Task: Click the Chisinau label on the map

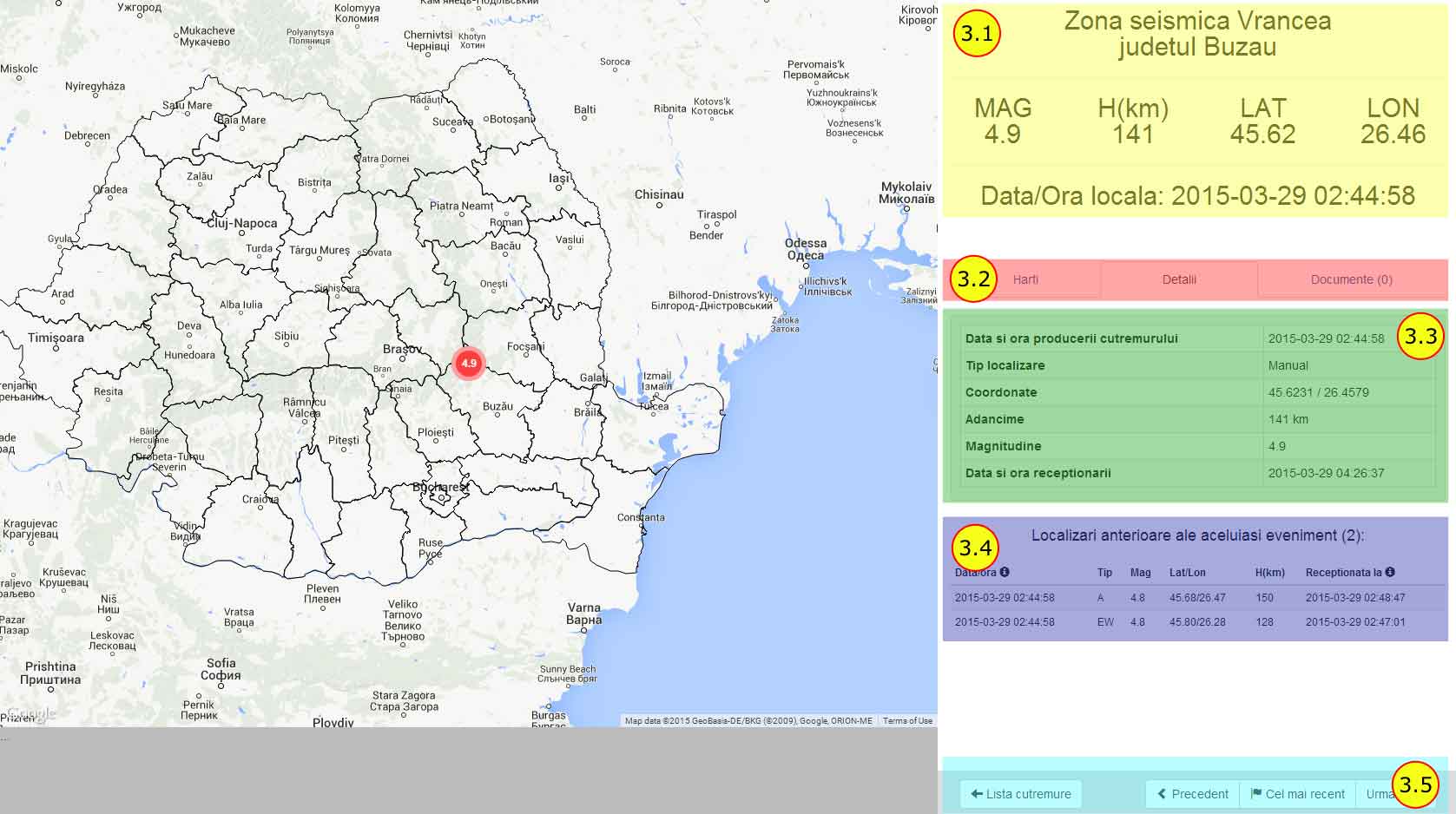Action: click(x=659, y=194)
